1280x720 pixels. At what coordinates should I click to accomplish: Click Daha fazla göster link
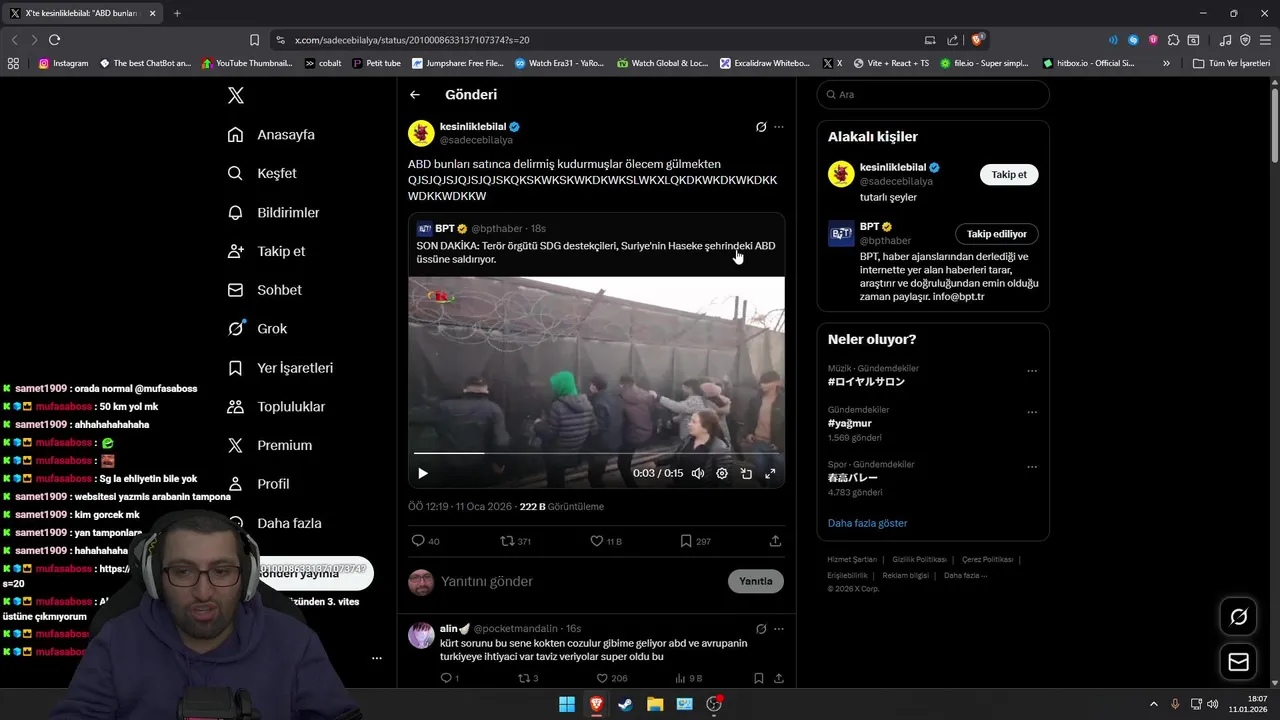(867, 523)
